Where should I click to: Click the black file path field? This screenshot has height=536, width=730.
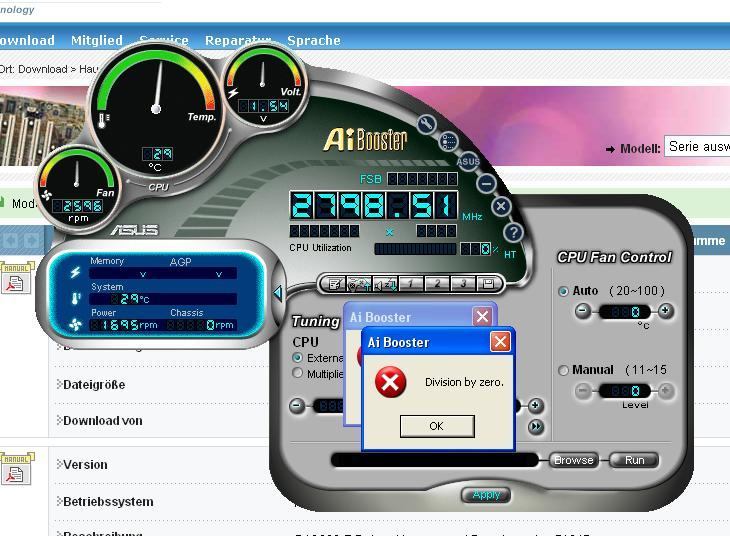[x=434, y=460]
